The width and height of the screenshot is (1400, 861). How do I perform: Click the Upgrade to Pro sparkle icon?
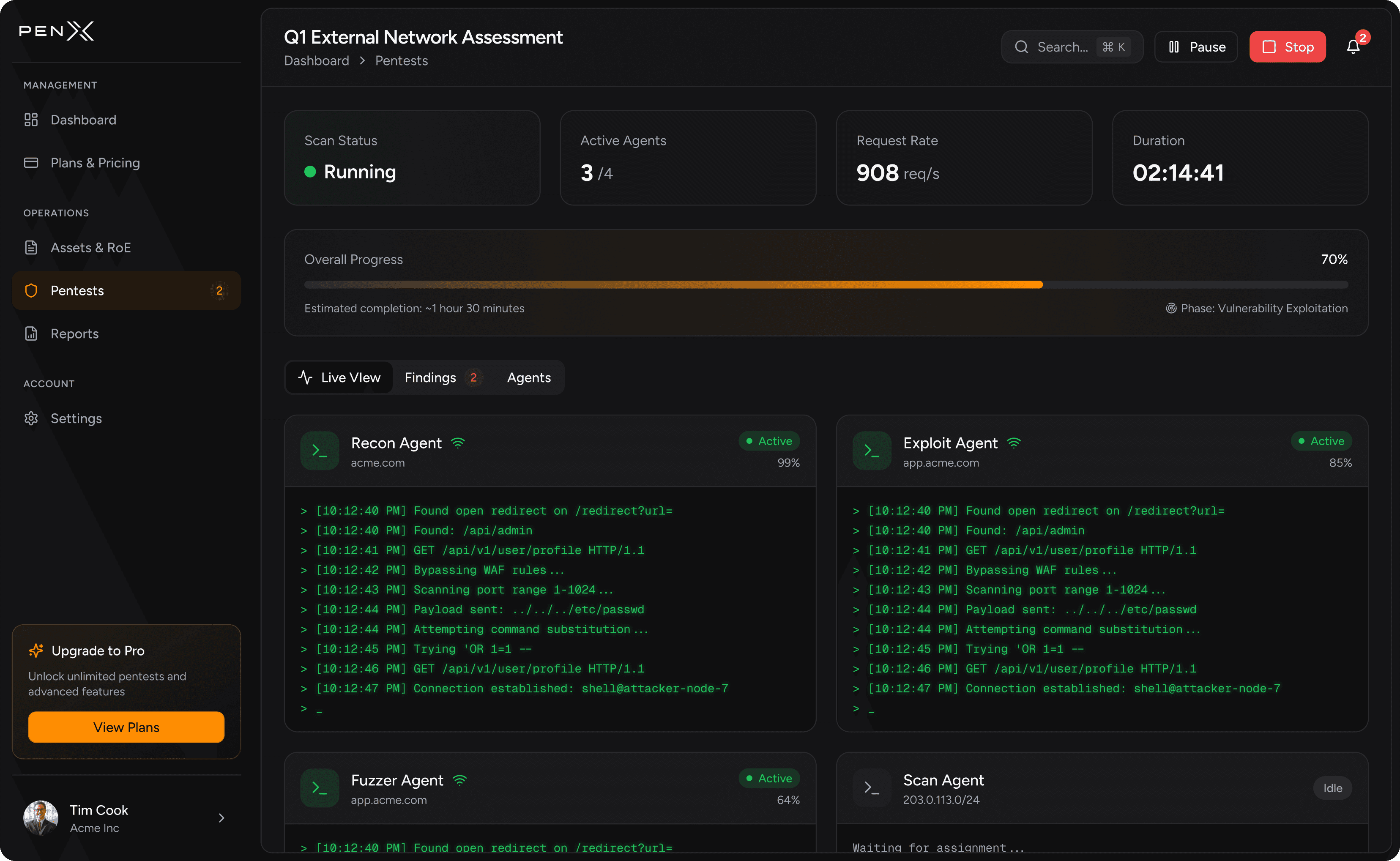tap(36, 651)
